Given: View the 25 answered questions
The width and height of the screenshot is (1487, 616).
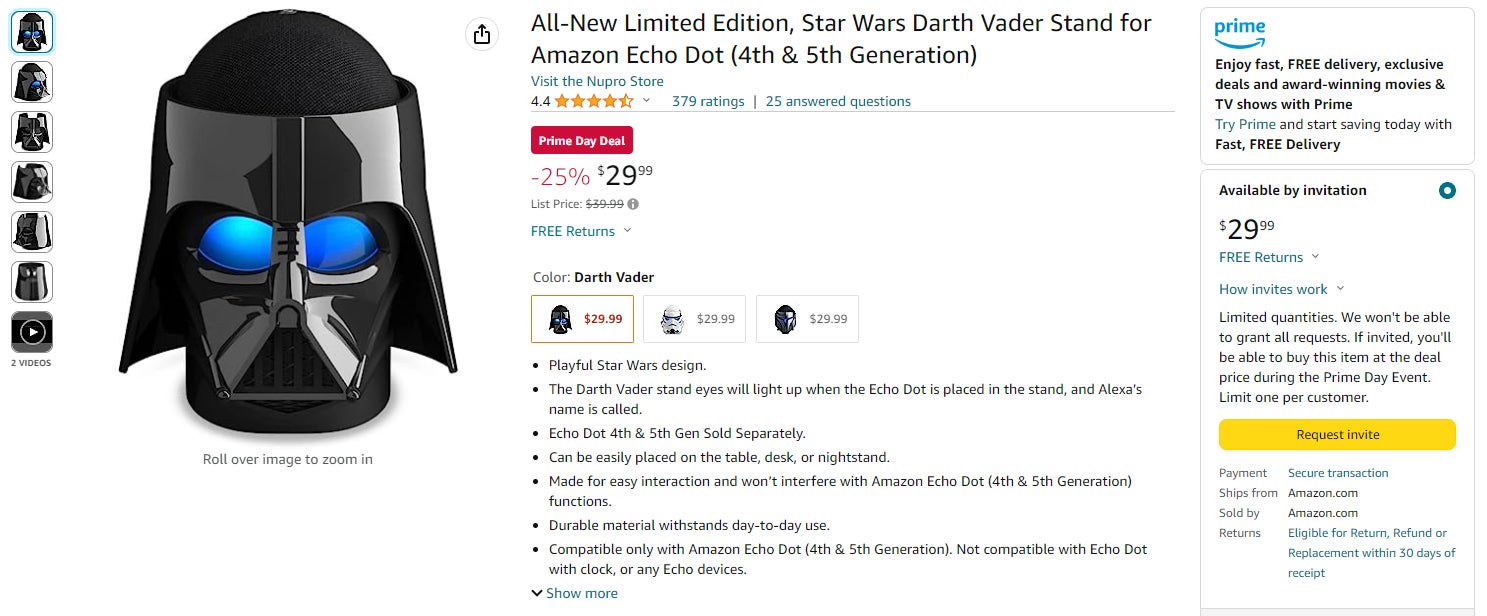Looking at the screenshot, I should (x=837, y=101).
